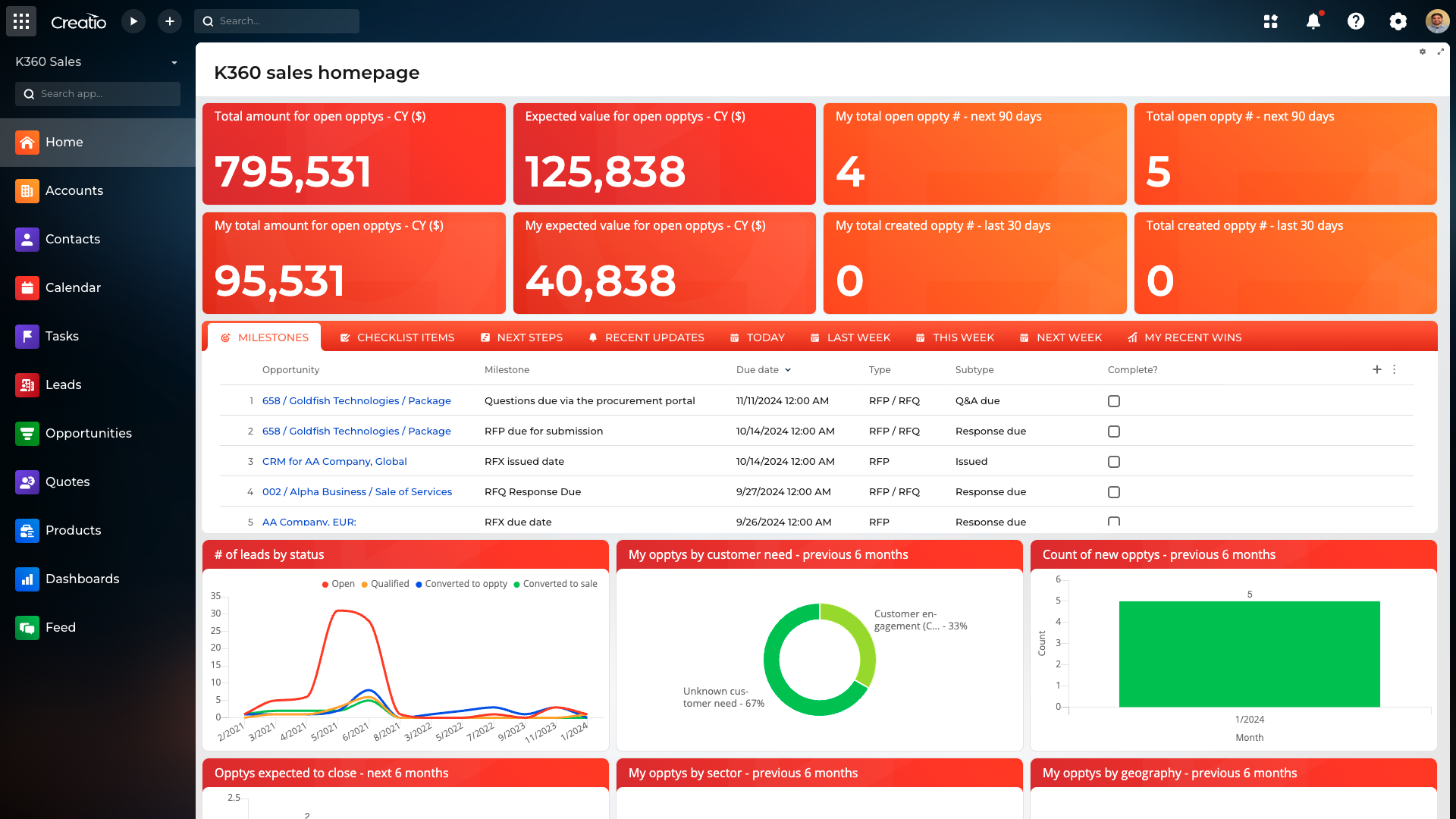This screenshot has width=1456, height=819.
Task: Open the Leads section icon
Action: coord(27,385)
